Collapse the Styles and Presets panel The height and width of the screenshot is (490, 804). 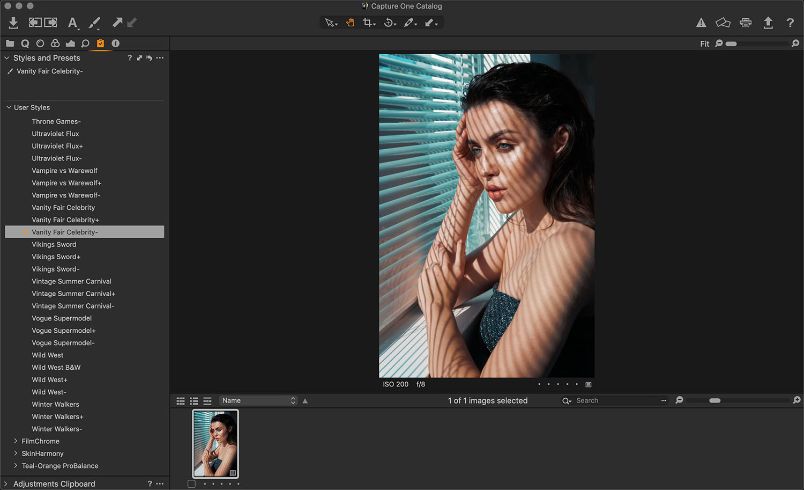click(7, 58)
